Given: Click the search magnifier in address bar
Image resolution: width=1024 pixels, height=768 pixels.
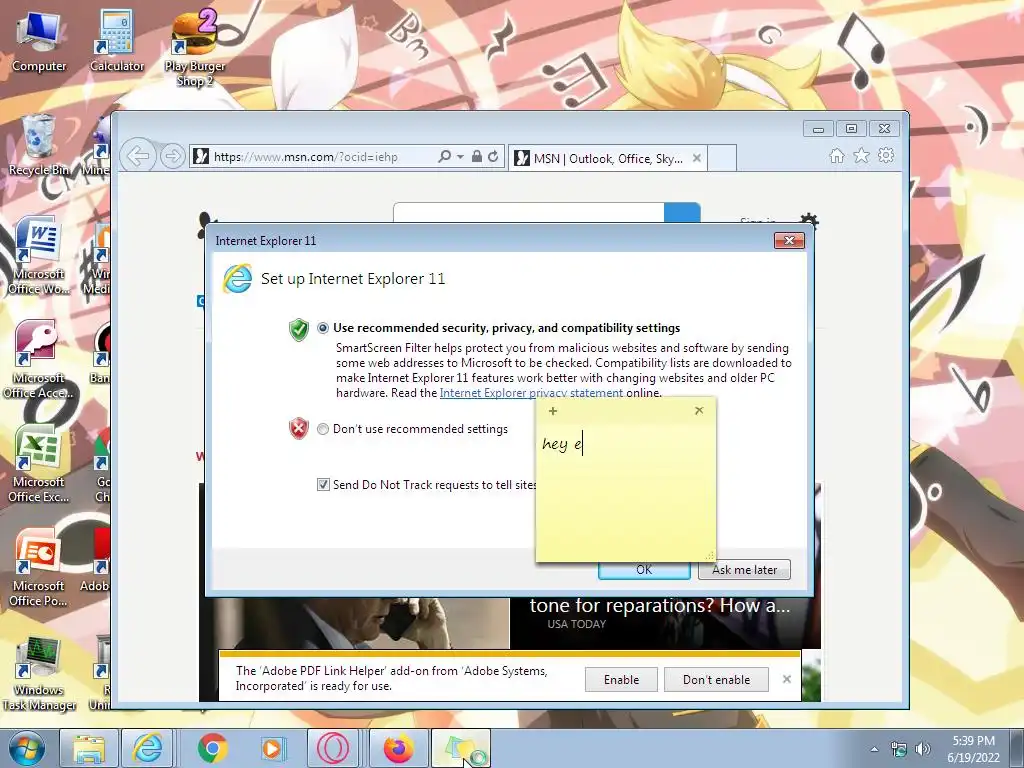Looking at the screenshot, I should click(445, 157).
